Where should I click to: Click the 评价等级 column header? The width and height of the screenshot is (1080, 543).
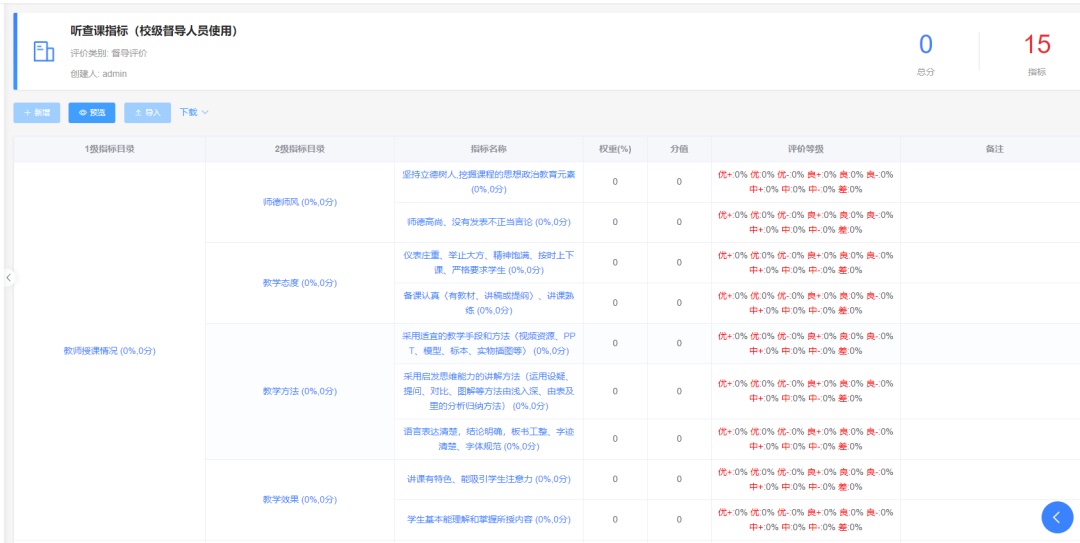[x=805, y=149]
